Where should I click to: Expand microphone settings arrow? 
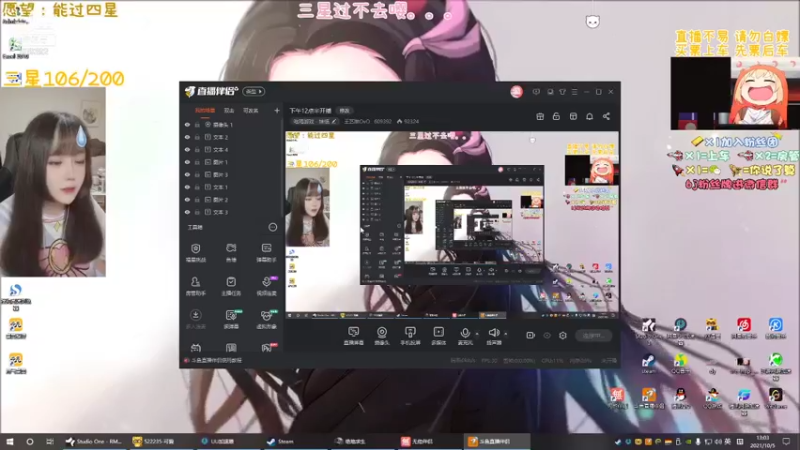point(477,334)
